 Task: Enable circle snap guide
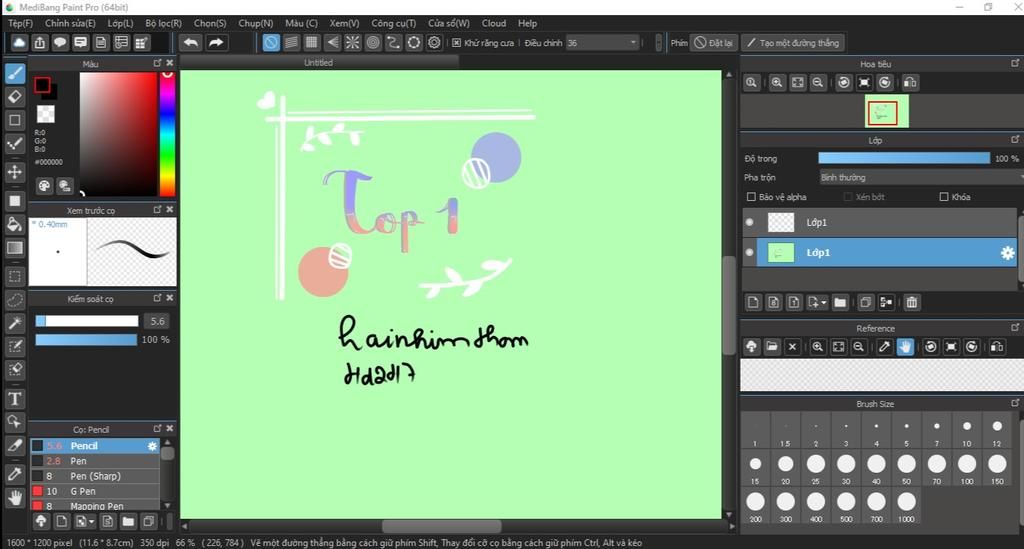(x=373, y=43)
